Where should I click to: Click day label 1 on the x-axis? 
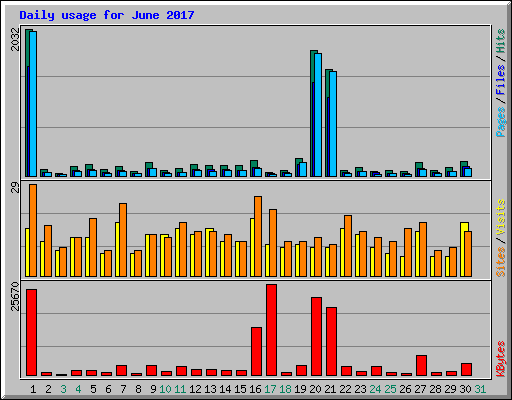coord(33,389)
